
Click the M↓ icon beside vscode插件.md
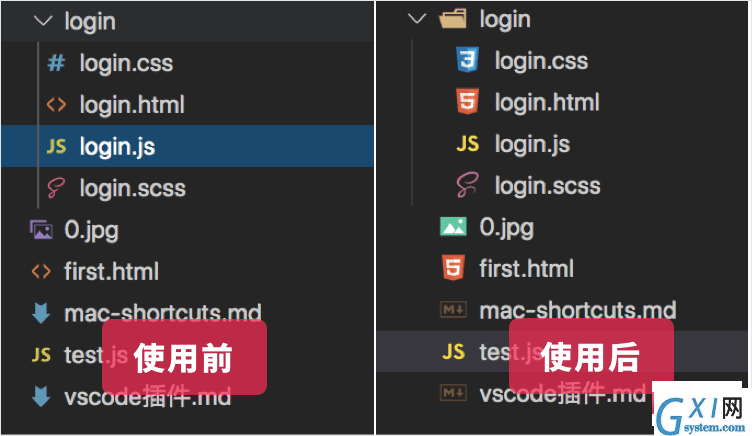[x=453, y=393]
